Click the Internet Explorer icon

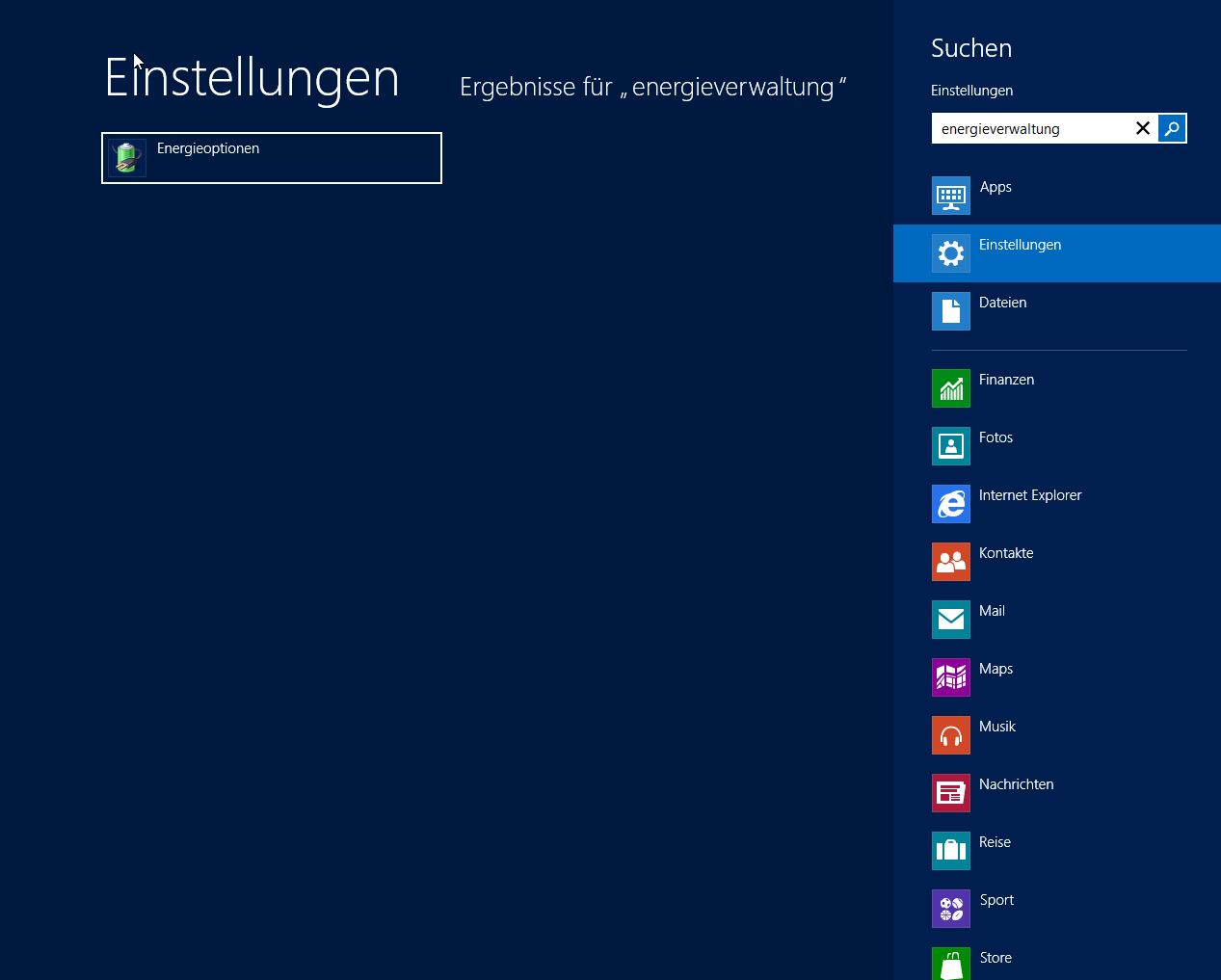click(951, 504)
